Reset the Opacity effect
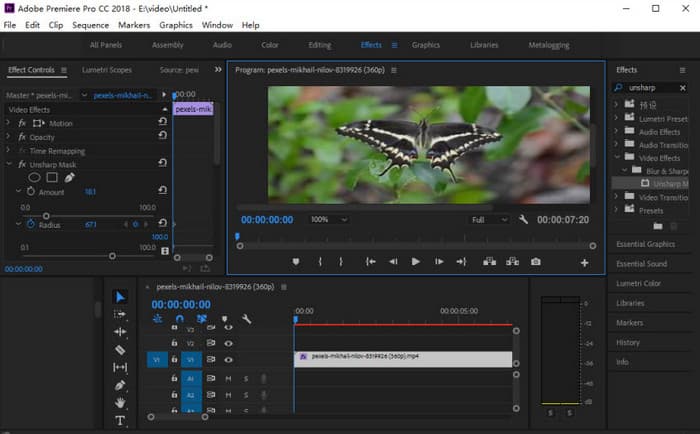 (162, 135)
